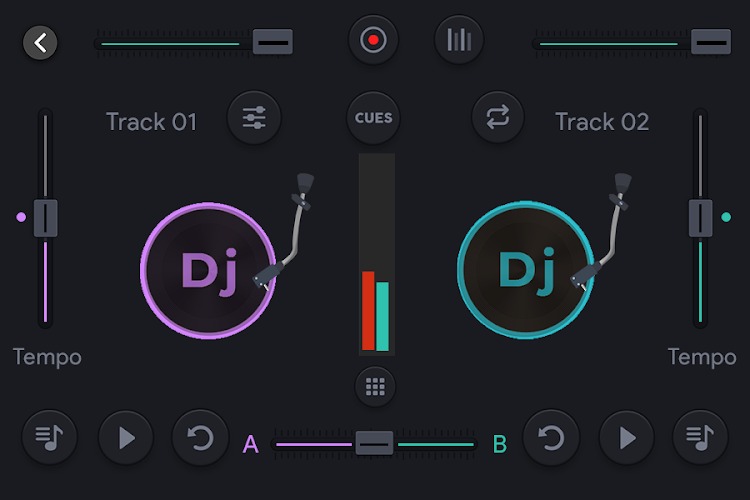Tap the teal Dj turntable disc
Viewport: 750px width, 500px height.
click(x=525, y=271)
